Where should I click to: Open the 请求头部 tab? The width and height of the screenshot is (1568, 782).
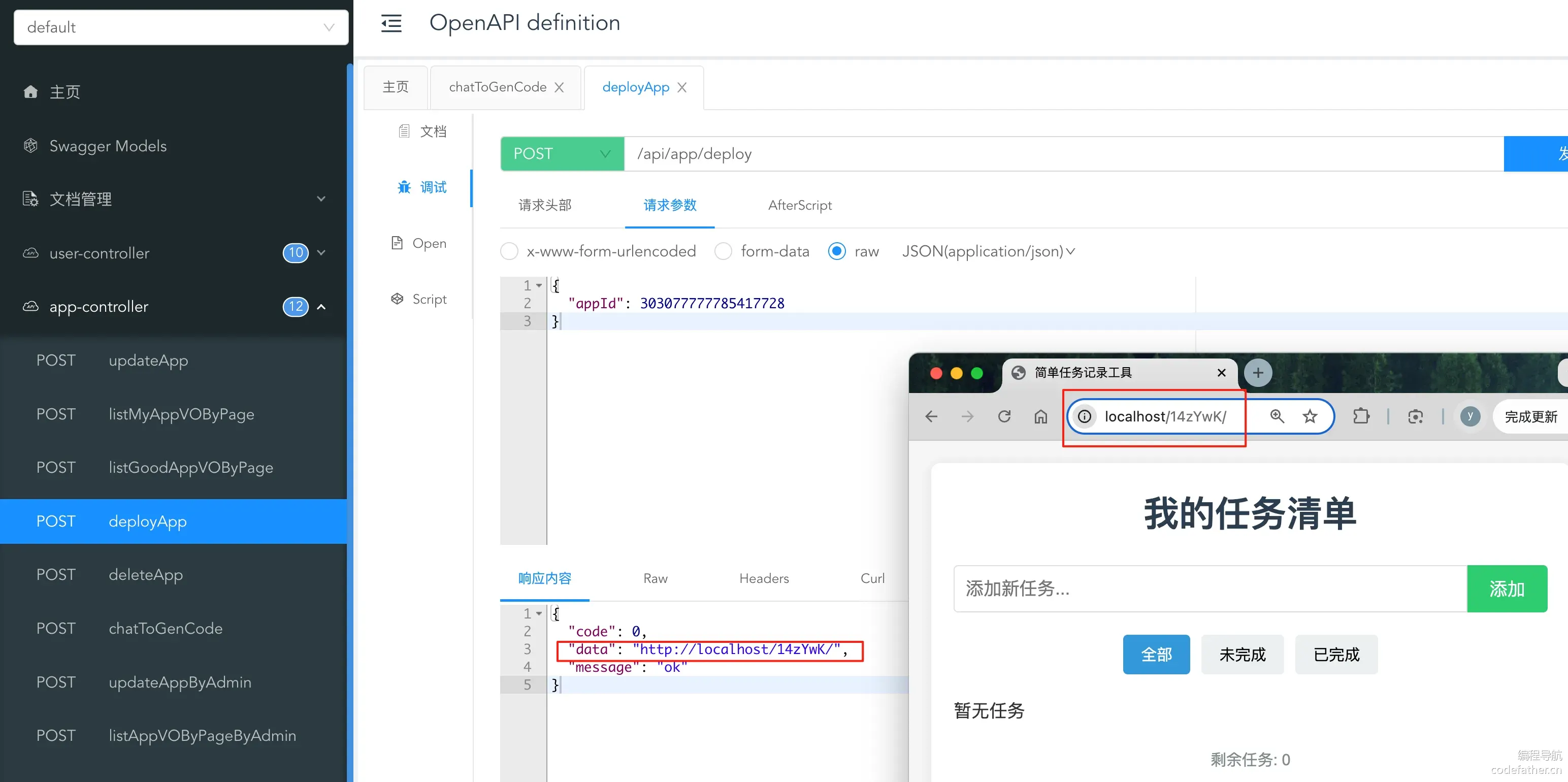coord(545,206)
